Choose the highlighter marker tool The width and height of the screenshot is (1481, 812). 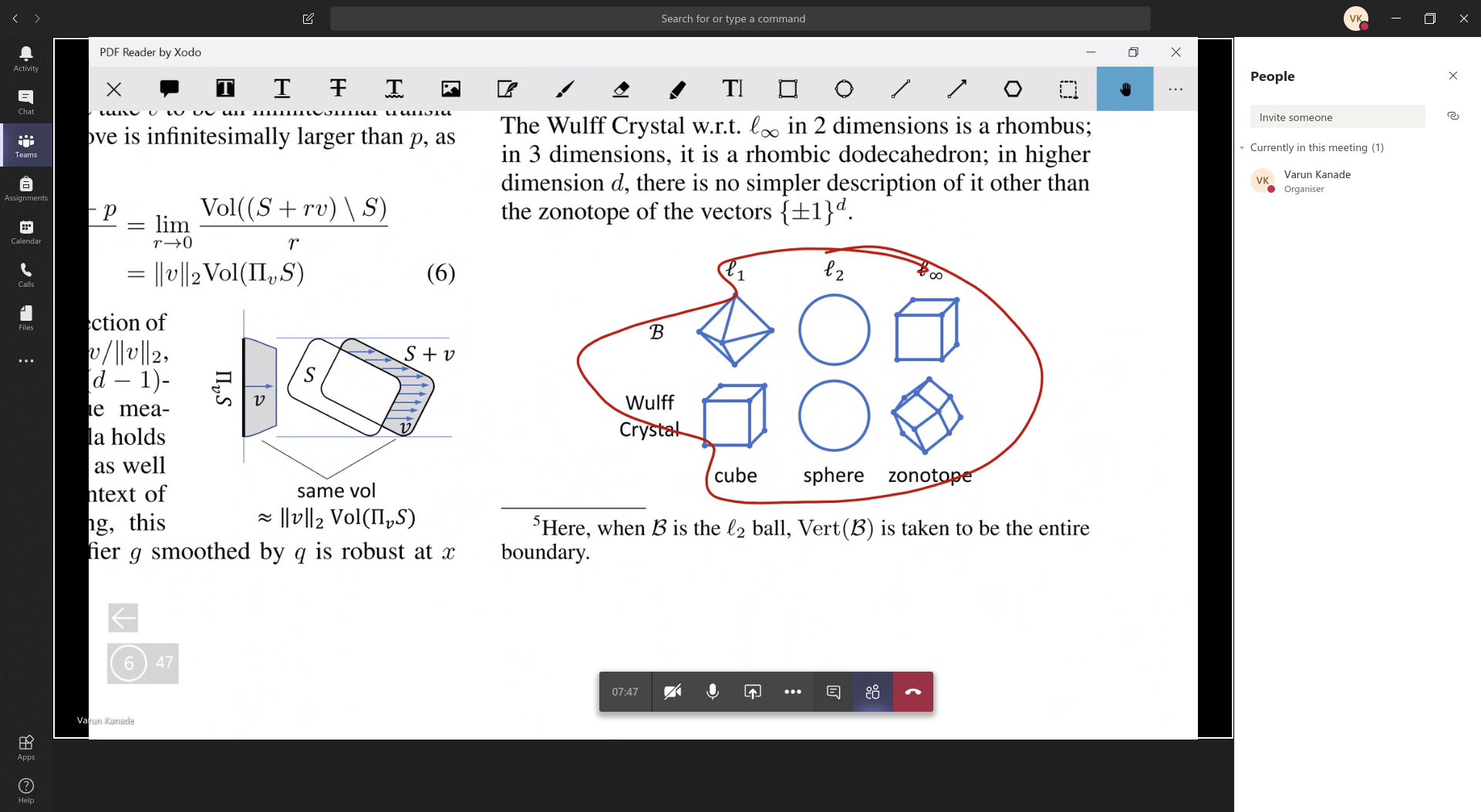tap(677, 89)
